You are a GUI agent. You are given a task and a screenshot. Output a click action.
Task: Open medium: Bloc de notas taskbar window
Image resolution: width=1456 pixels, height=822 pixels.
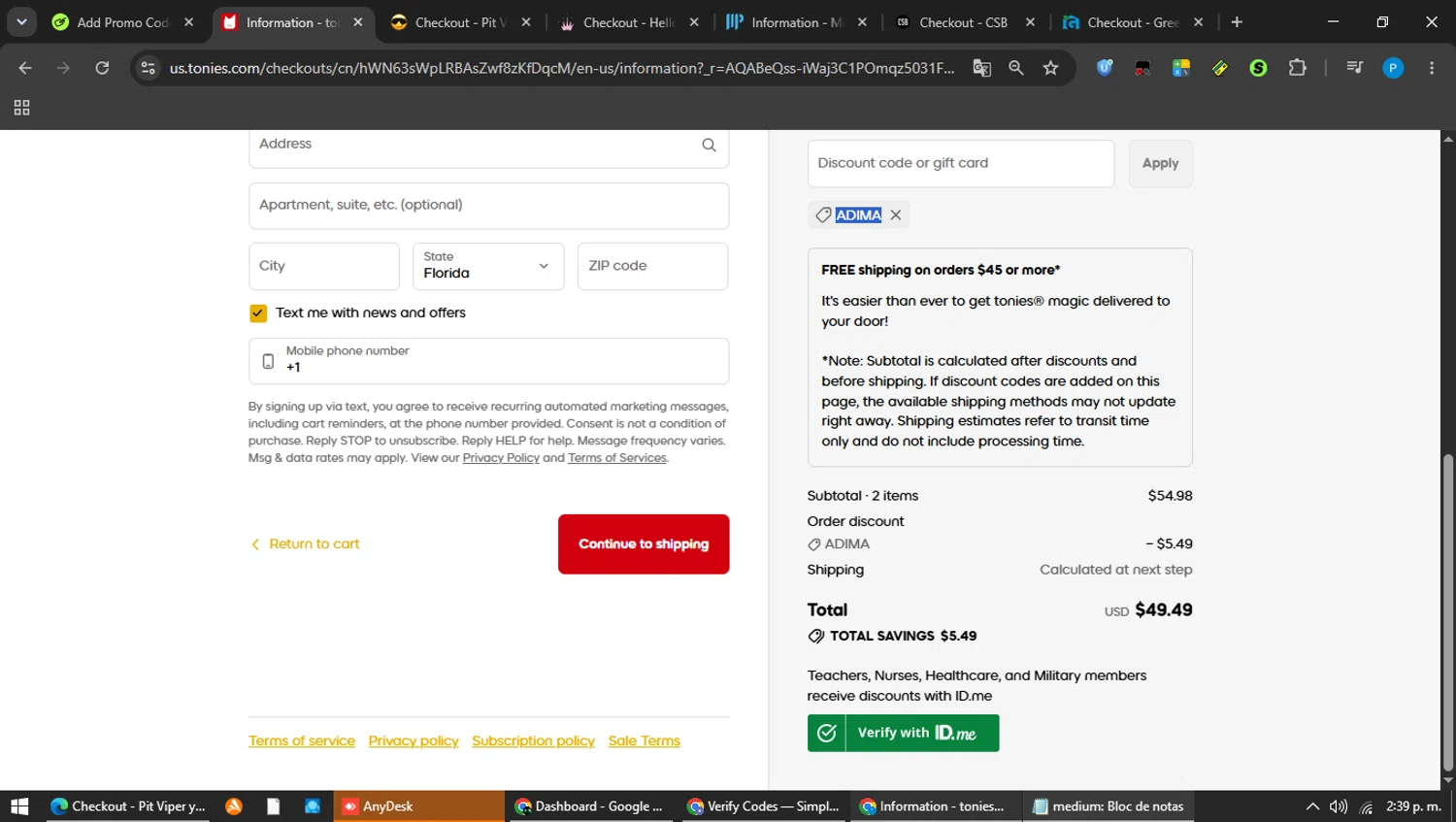pos(1109,806)
